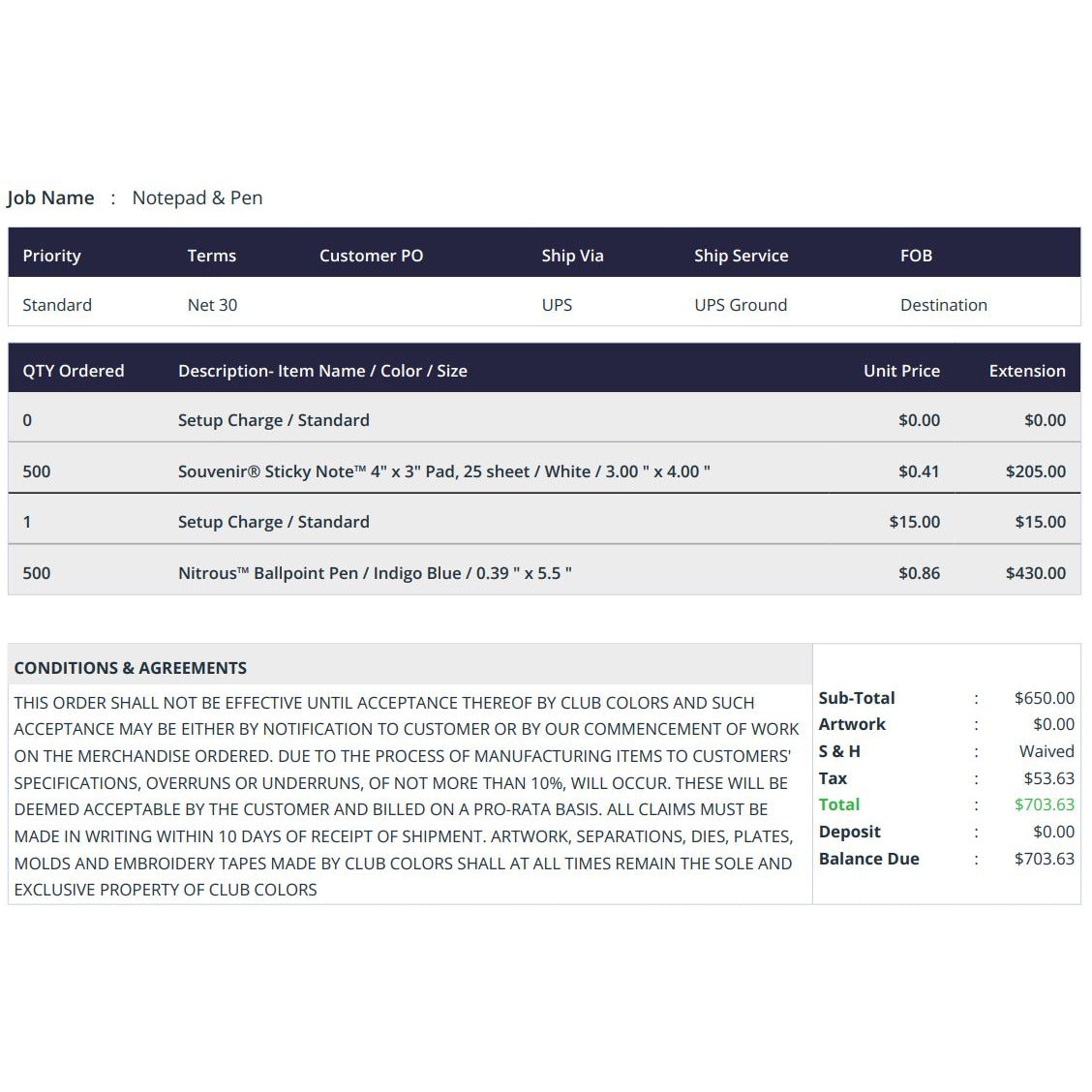This screenshot has height=1092, width=1092.
Task: Click the green Total amount $703.63
Action: tap(1044, 804)
